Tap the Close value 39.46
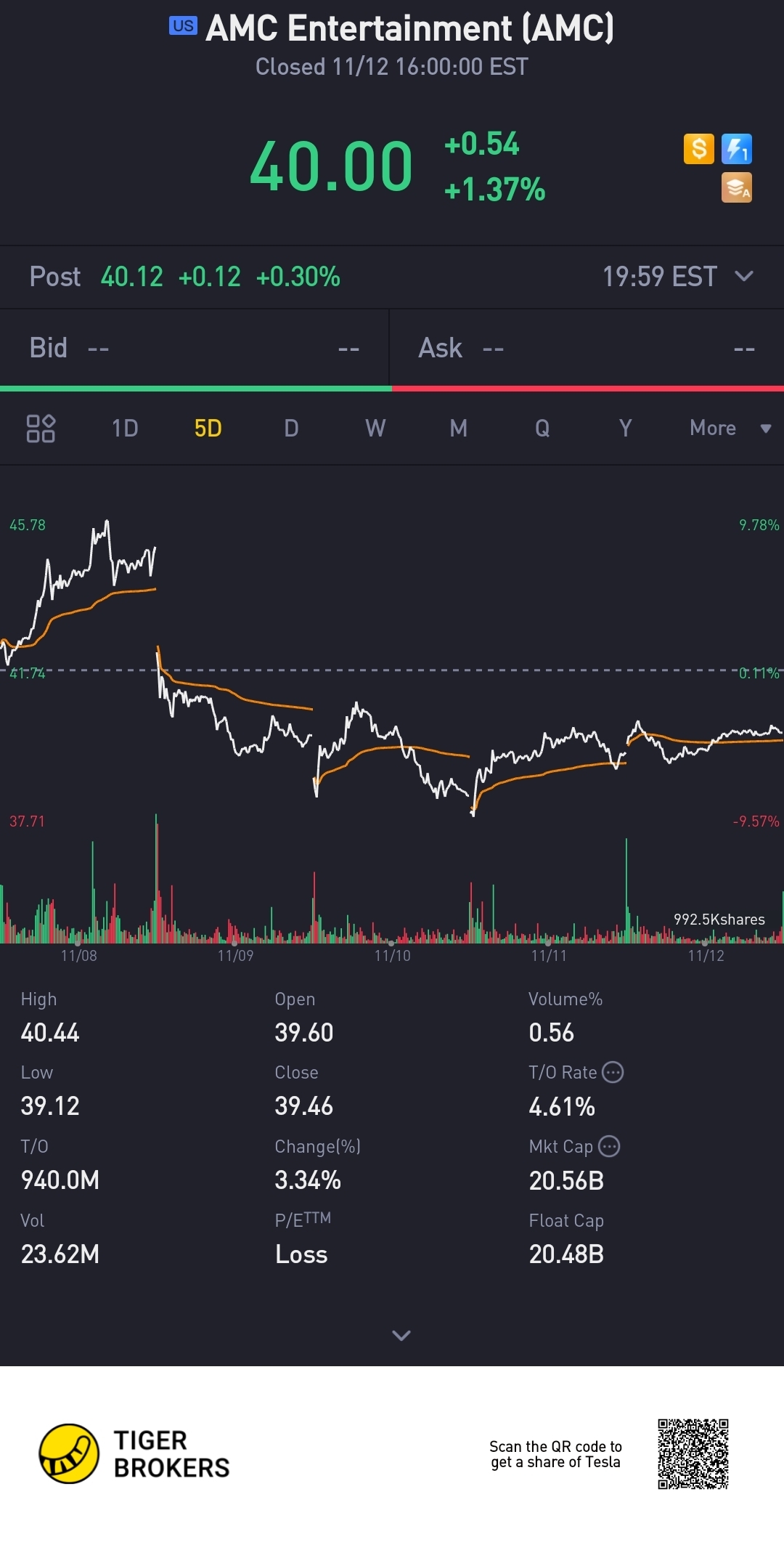Screen dimensions: 784x1542 (x=304, y=1106)
